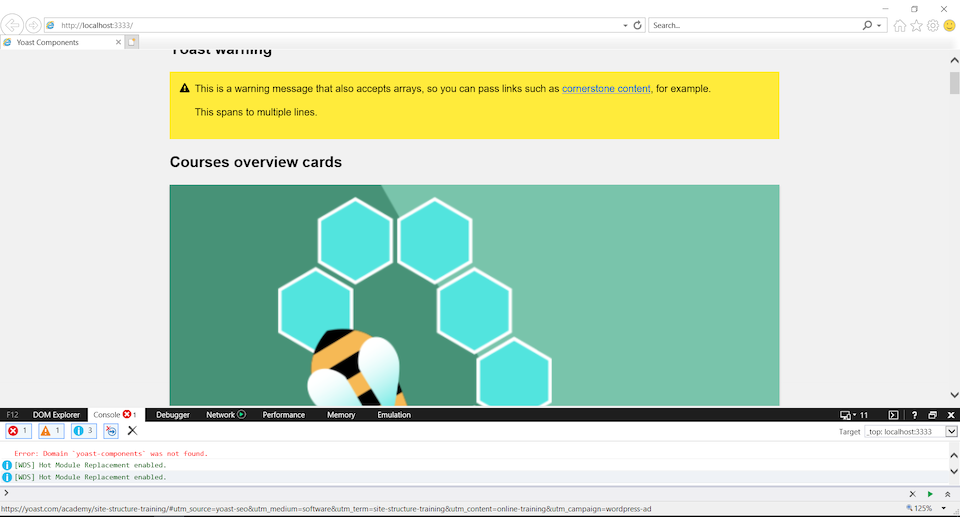The width and height of the screenshot is (960, 517).
Task: Refresh the page with the reload icon
Action: (x=637, y=25)
